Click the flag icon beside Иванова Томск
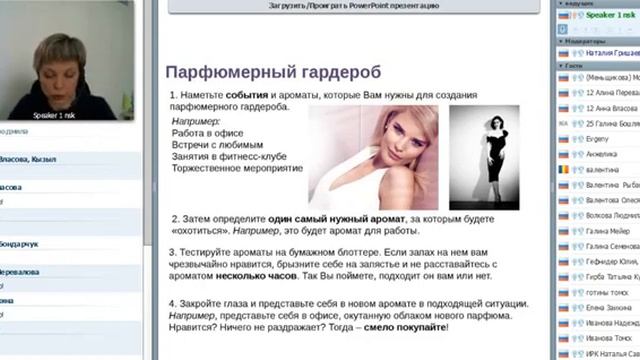 tap(564, 339)
